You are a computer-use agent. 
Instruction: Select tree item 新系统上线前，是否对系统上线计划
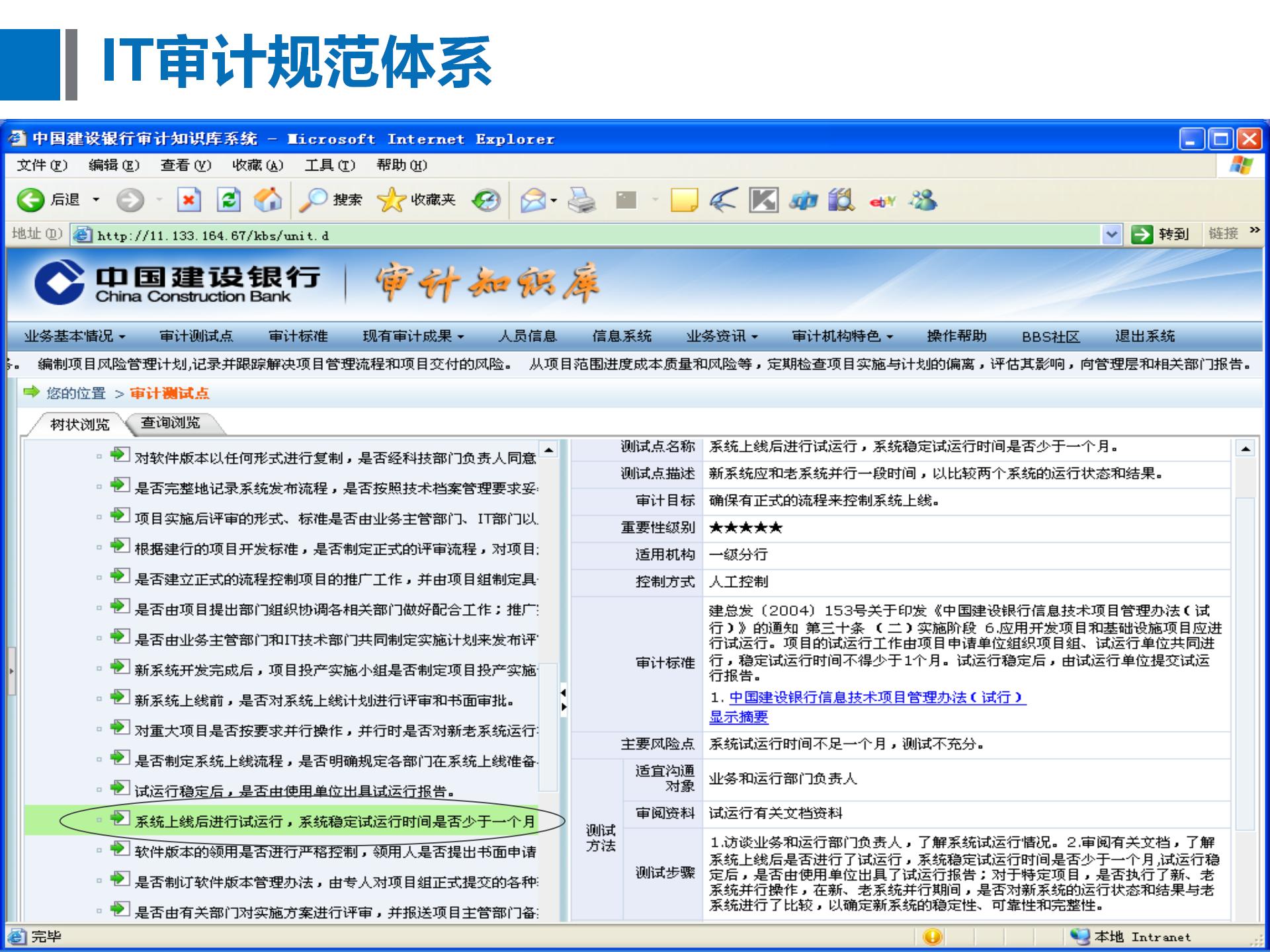pyautogui.click(x=324, y=701)
